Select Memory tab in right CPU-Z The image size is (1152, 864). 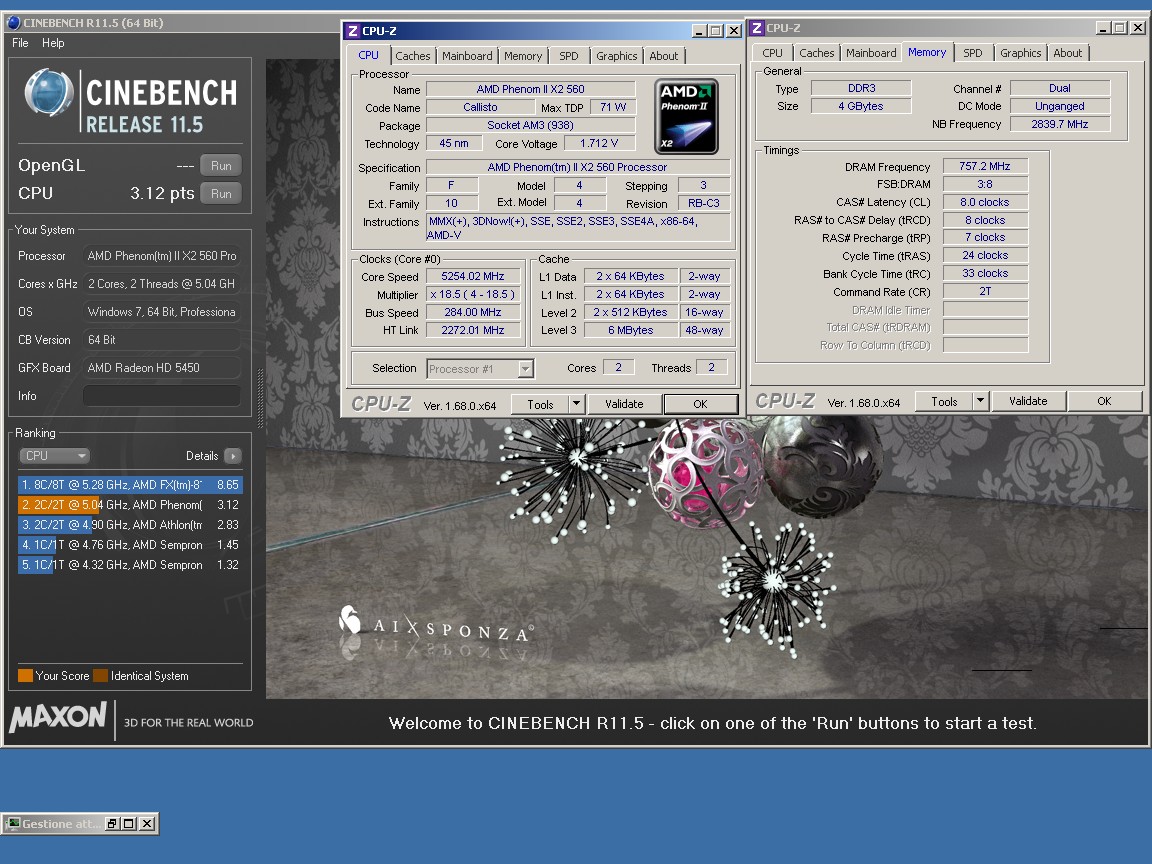coord(926,52)
